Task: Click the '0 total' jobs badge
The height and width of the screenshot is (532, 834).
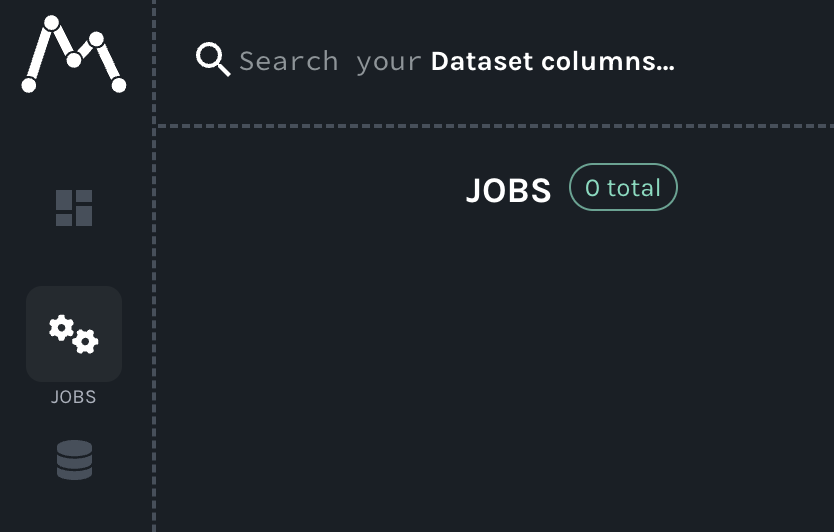Action: tap(623, 188)
